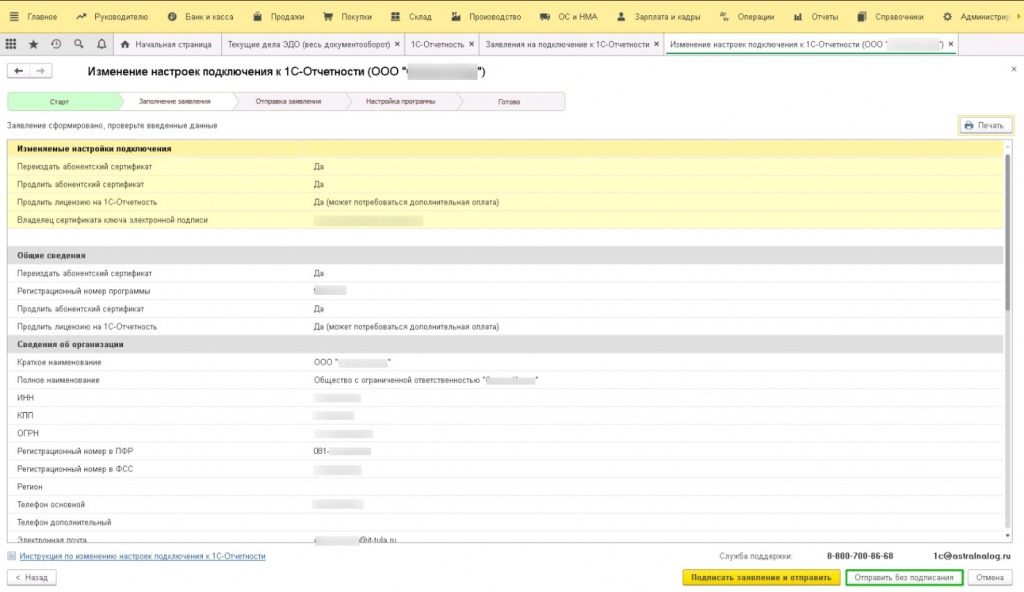Viewport: 1024px width, 592px height.
Task: Close form with X near title
Action: (1014, 69)
